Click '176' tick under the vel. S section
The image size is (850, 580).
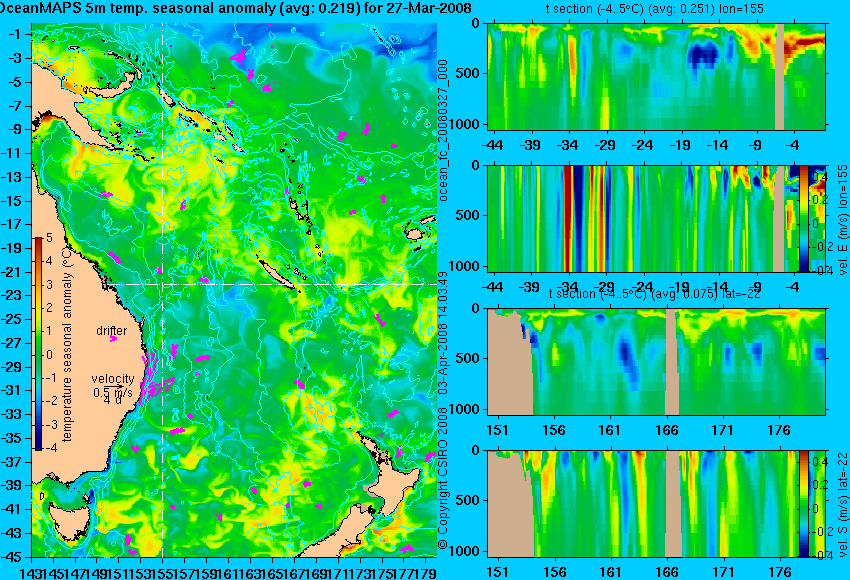(x=780, y=572)
